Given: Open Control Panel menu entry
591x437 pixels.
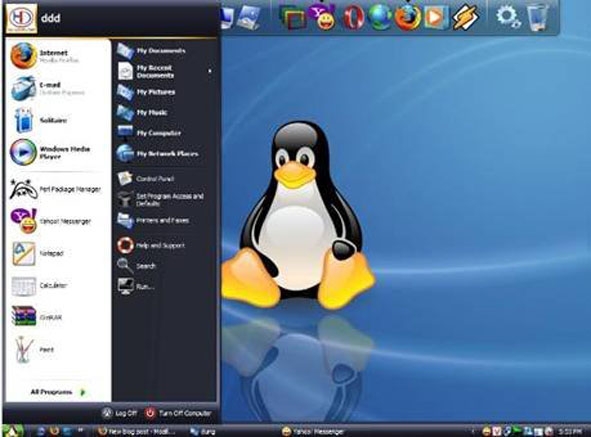Looking at the screenshot, I should click(x=155, y=178).
